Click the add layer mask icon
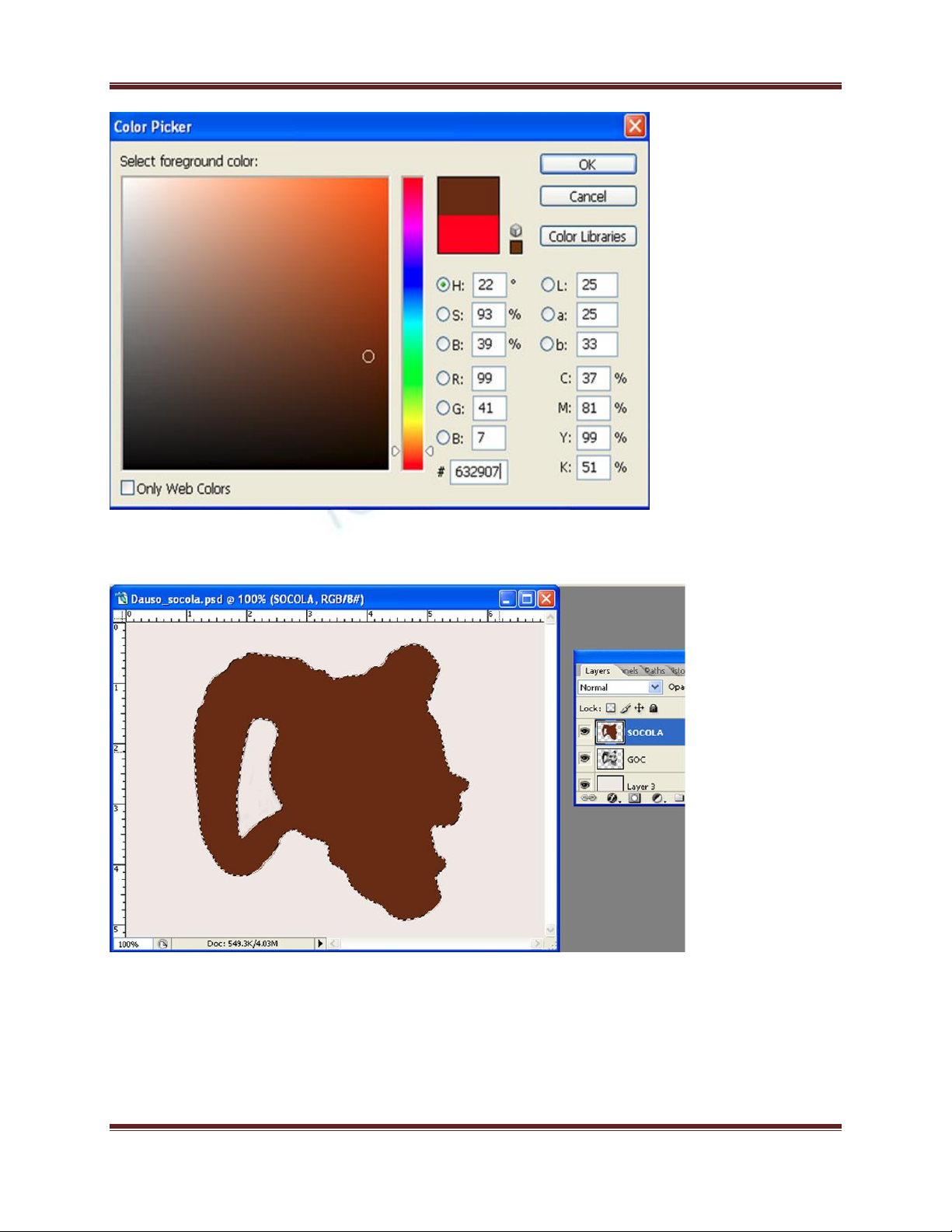This screenshot has width=952, height=1232. pyautogui.click(x=635, y=798)
